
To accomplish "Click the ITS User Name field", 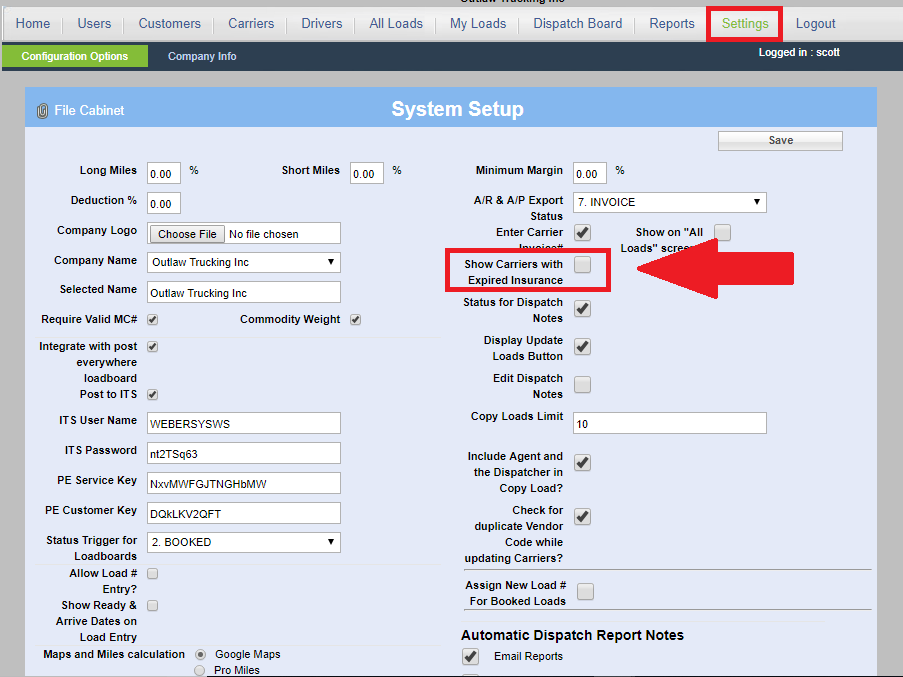I will click(x=244, y=423).
